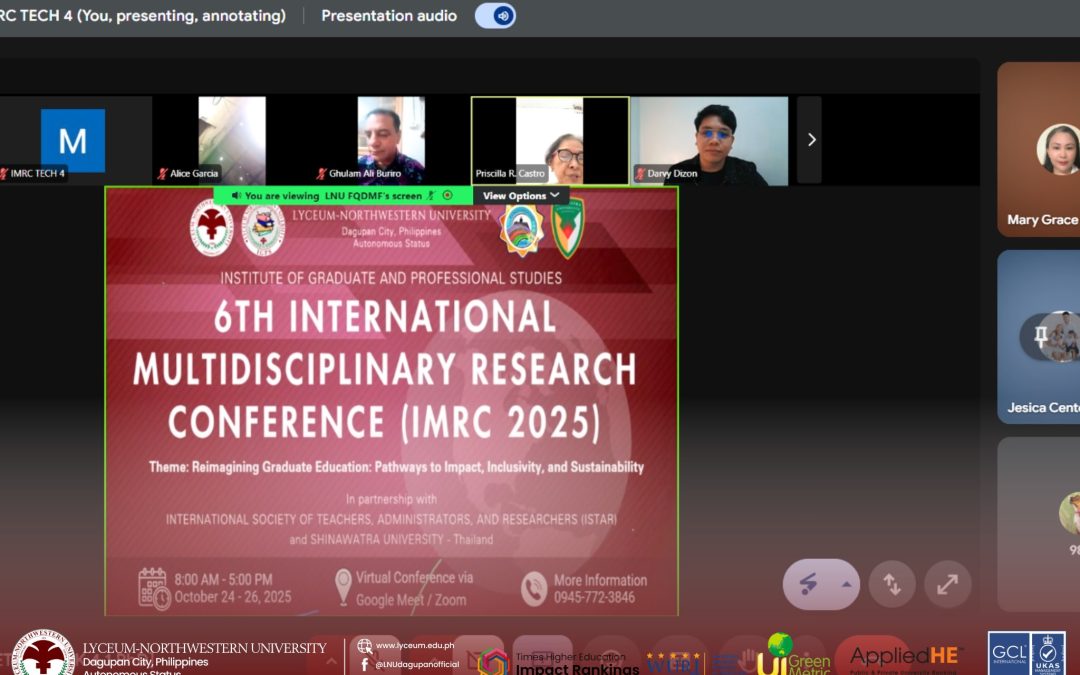Click Darvy Dizon's muted mic icon
Viewport: 1080px width, 675px height.
click(640, 174)
